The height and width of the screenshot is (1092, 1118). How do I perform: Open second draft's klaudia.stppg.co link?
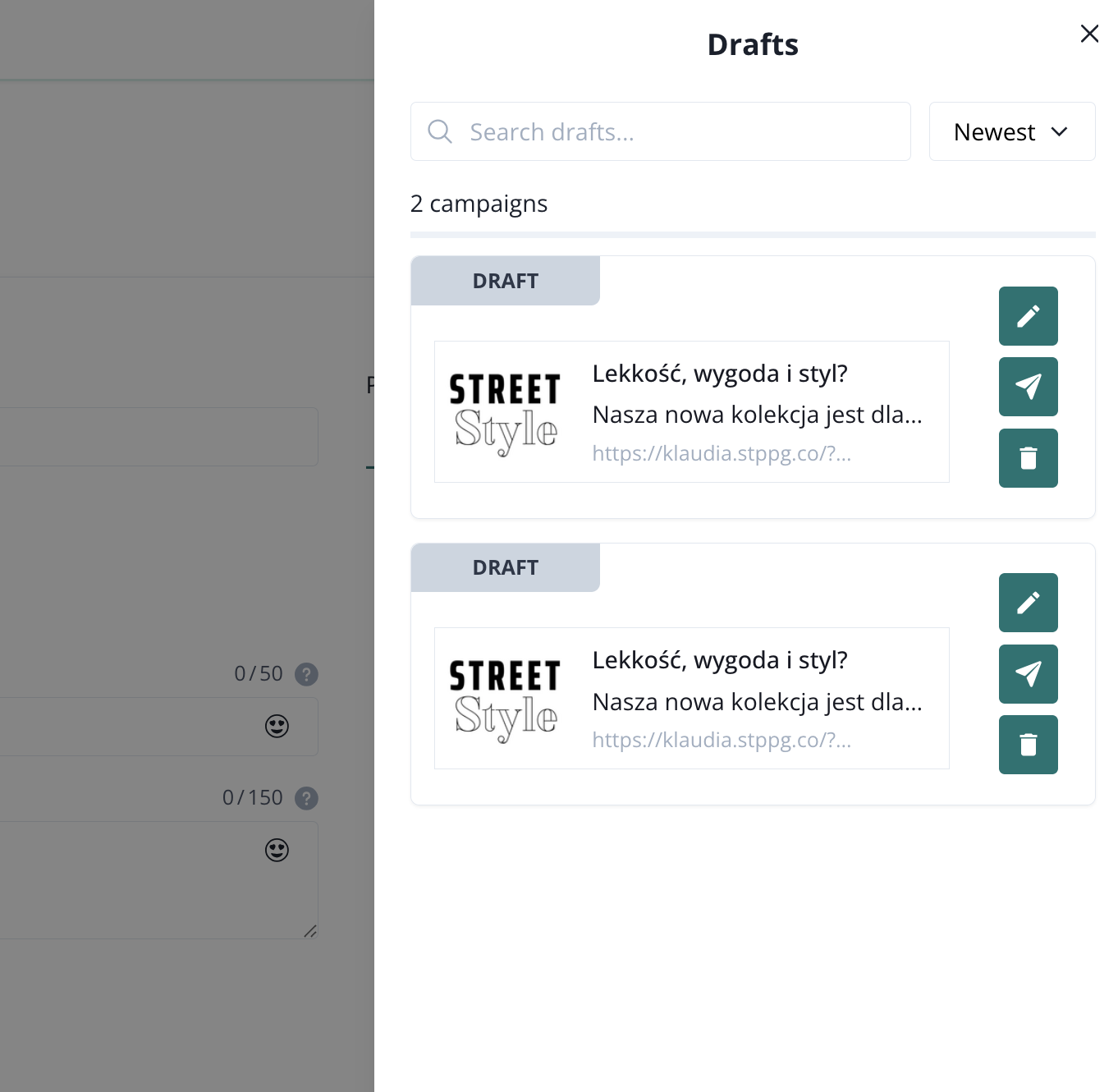pos(722,740)
